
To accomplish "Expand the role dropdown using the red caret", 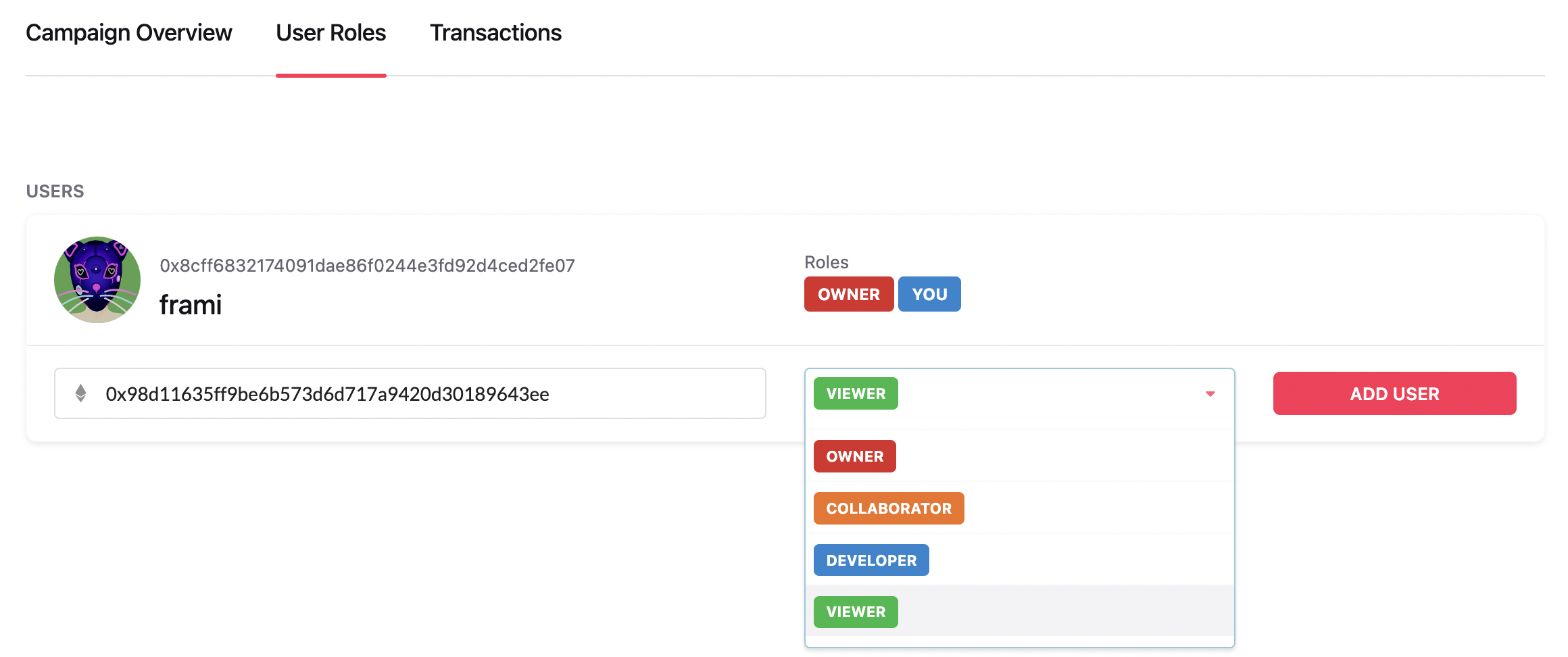I will point(1210,394).
